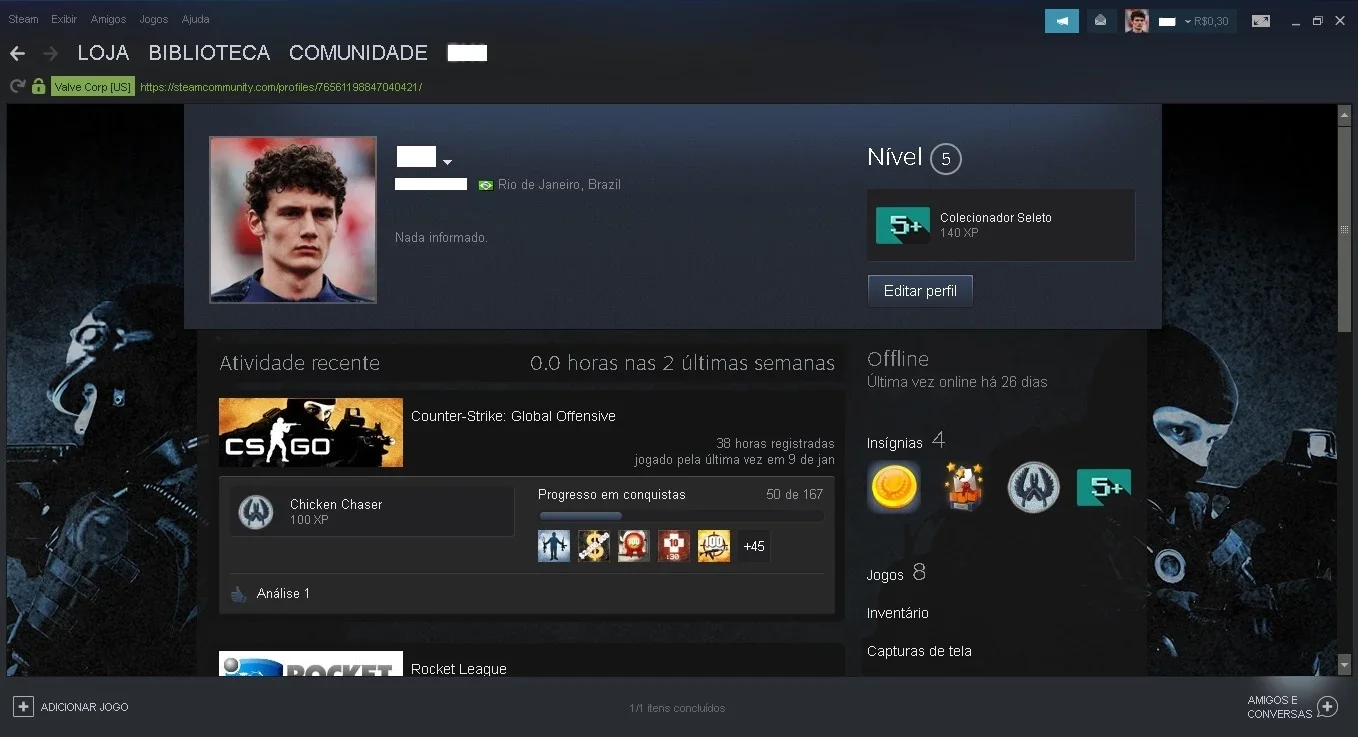The image size is (1358, 737).
Task: Click the Editar perfil button
Action: (x=920, y=291)
